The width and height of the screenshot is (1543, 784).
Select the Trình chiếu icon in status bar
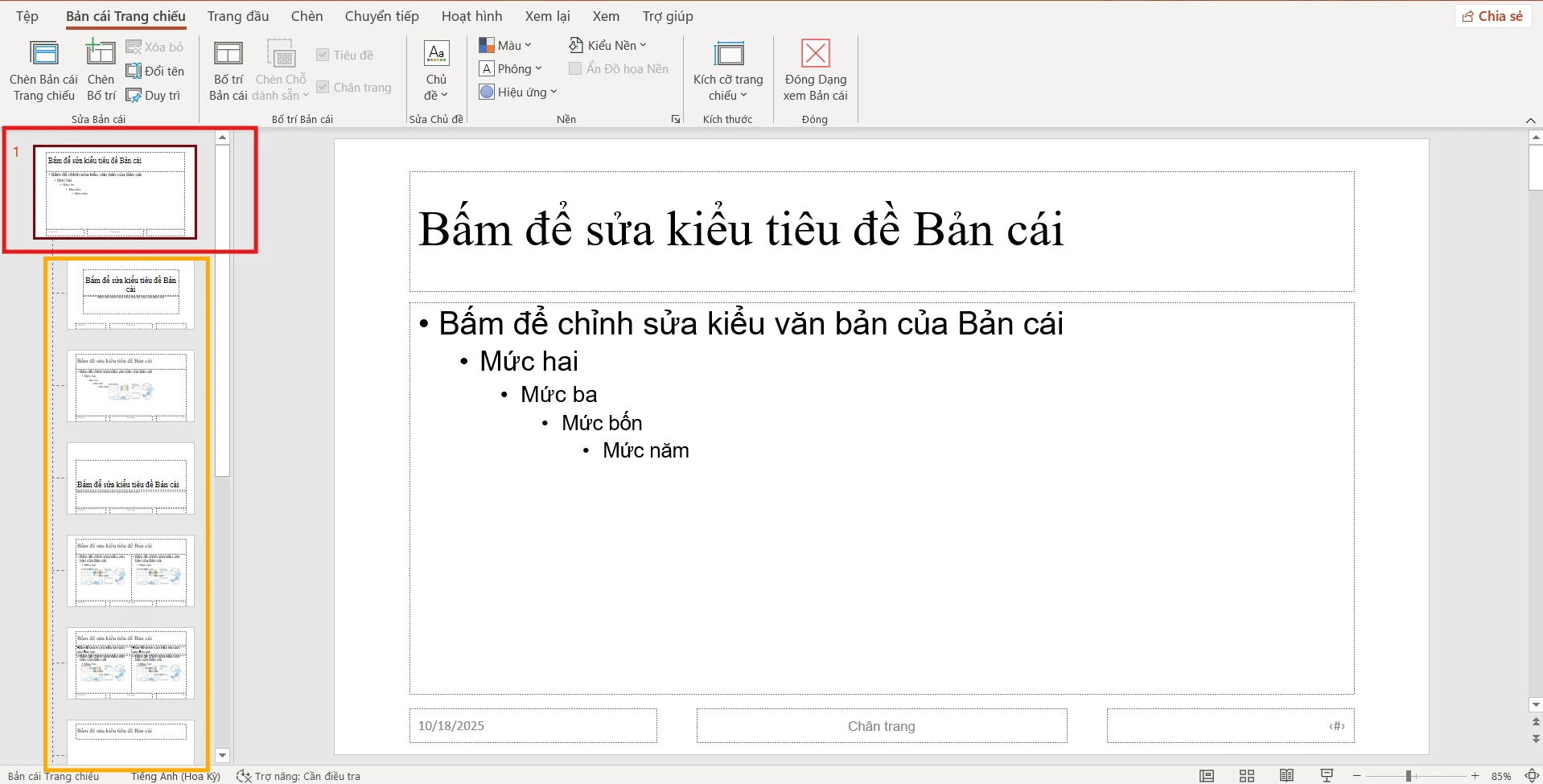(1326, 775)
